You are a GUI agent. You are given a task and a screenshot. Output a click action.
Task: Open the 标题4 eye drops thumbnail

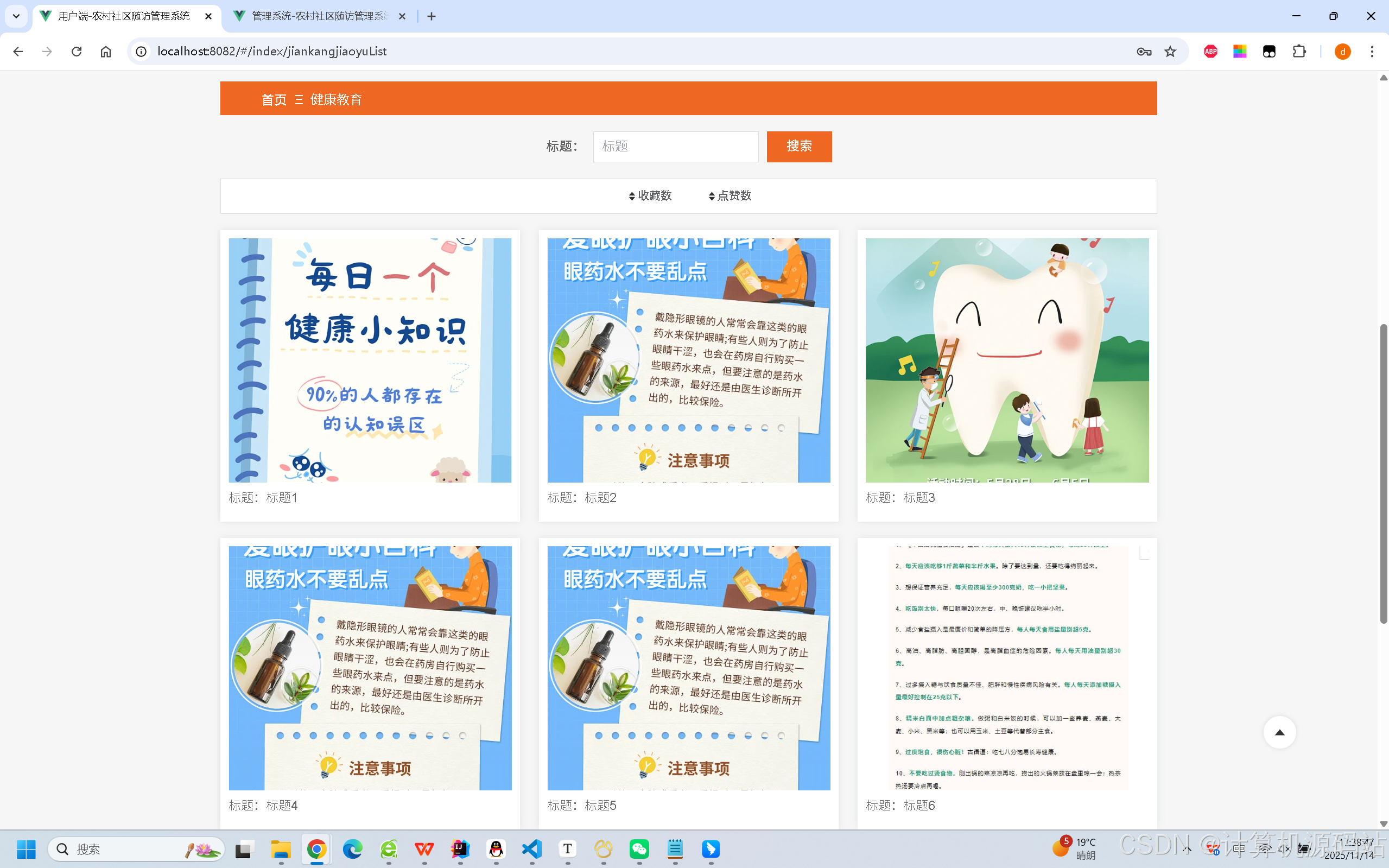(370, 668)
